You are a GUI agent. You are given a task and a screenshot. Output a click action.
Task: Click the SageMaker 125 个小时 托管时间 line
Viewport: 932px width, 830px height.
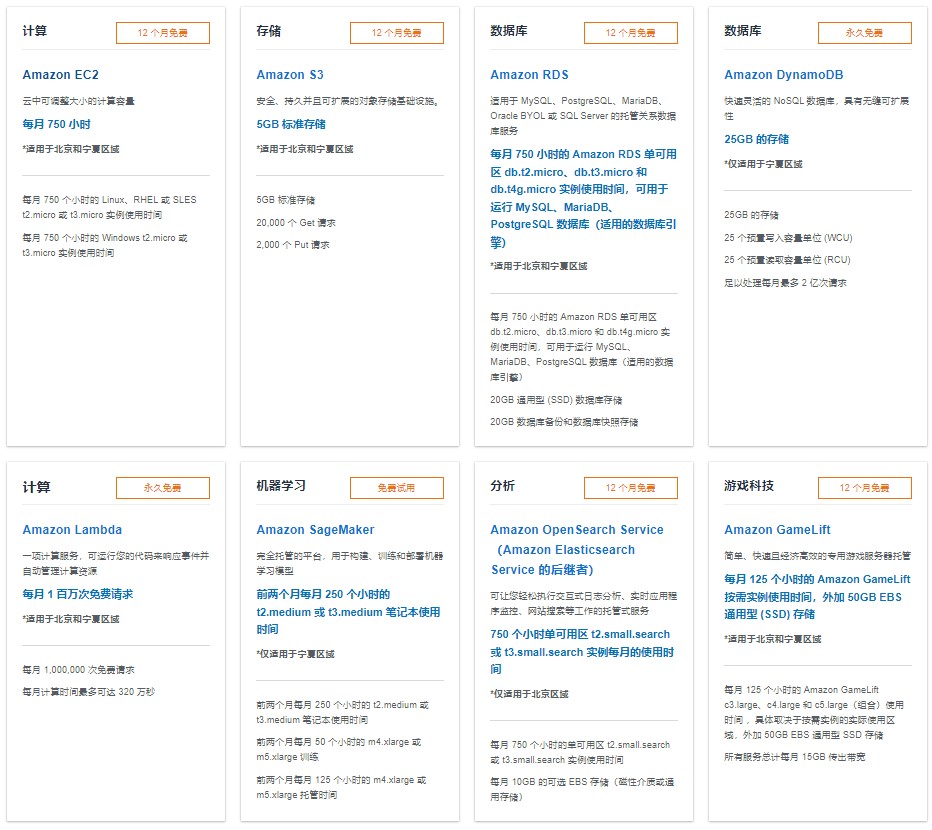coord(341,787)
